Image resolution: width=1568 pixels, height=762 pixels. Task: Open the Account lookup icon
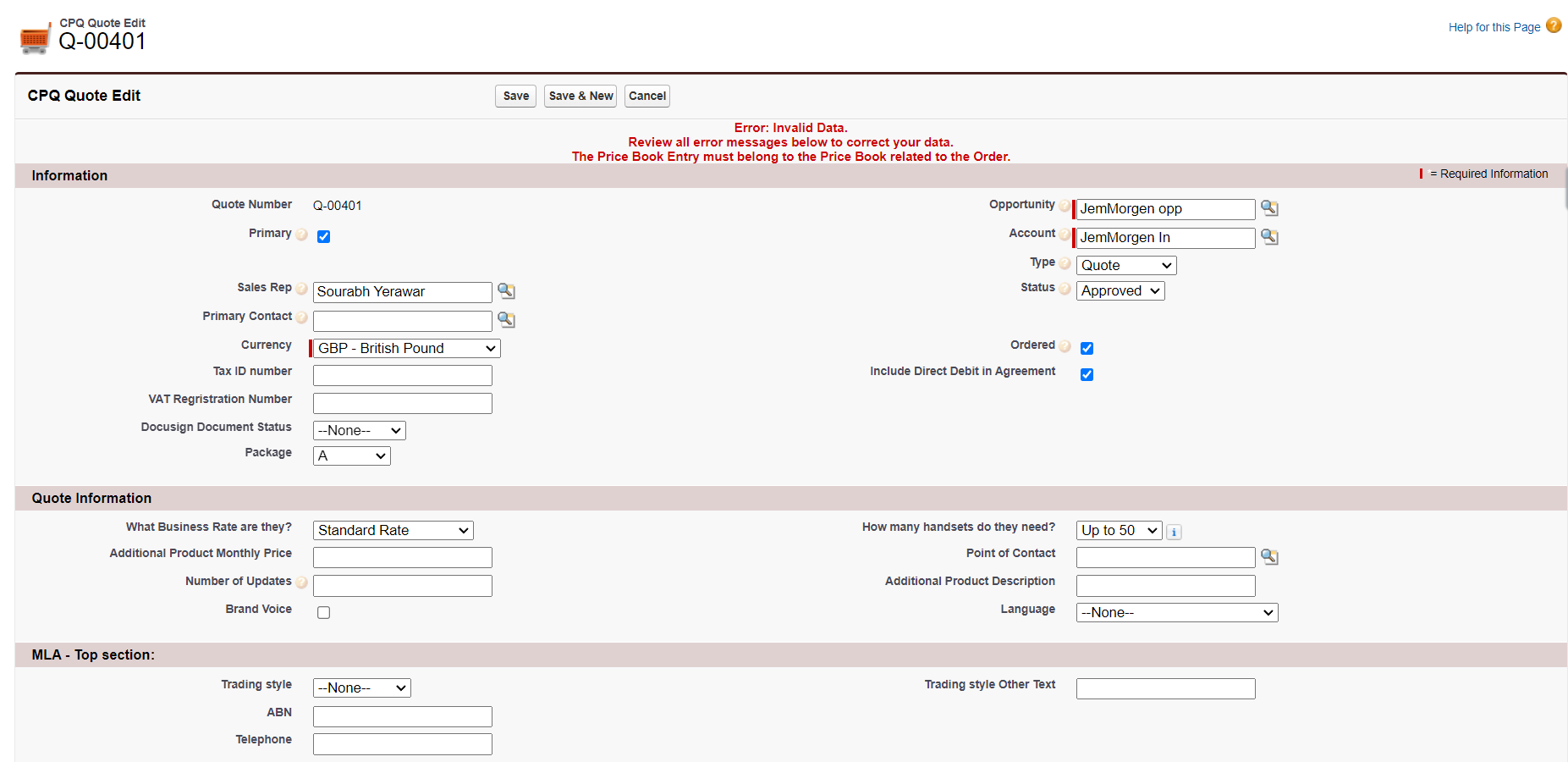[x=1269, y=237]
